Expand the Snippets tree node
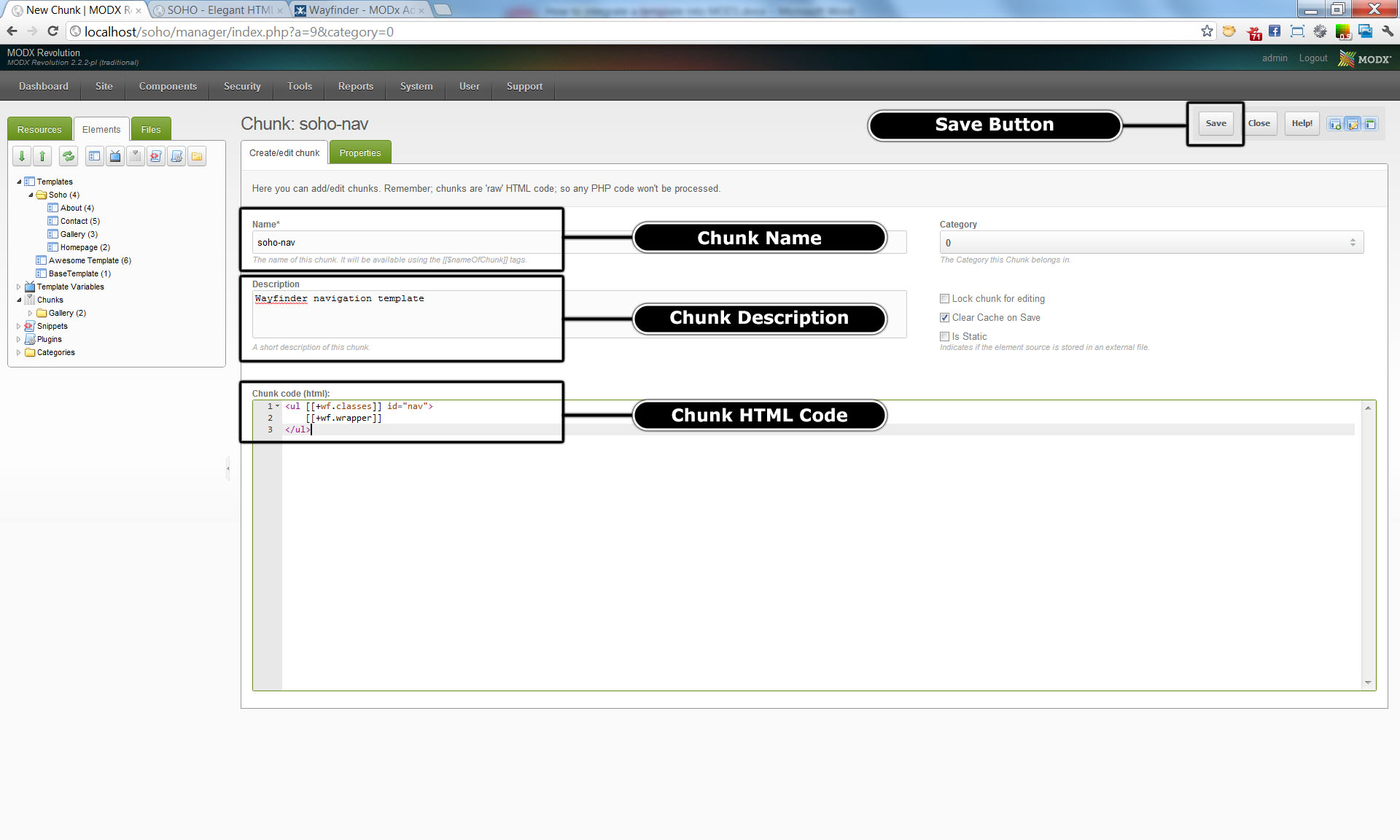The width and height of the screenshot is (1400, 840). point(19,326)
